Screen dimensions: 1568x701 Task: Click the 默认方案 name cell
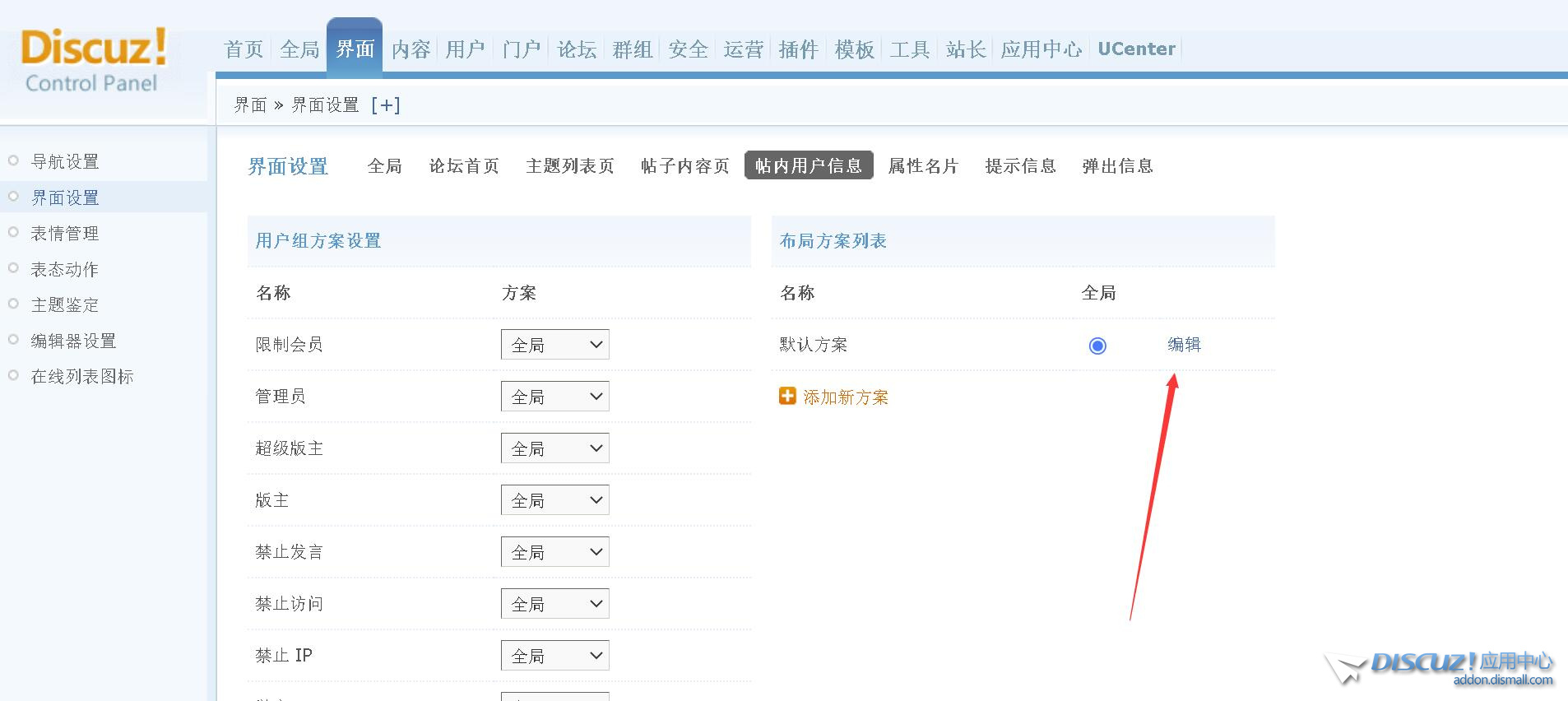click(814, 345)
